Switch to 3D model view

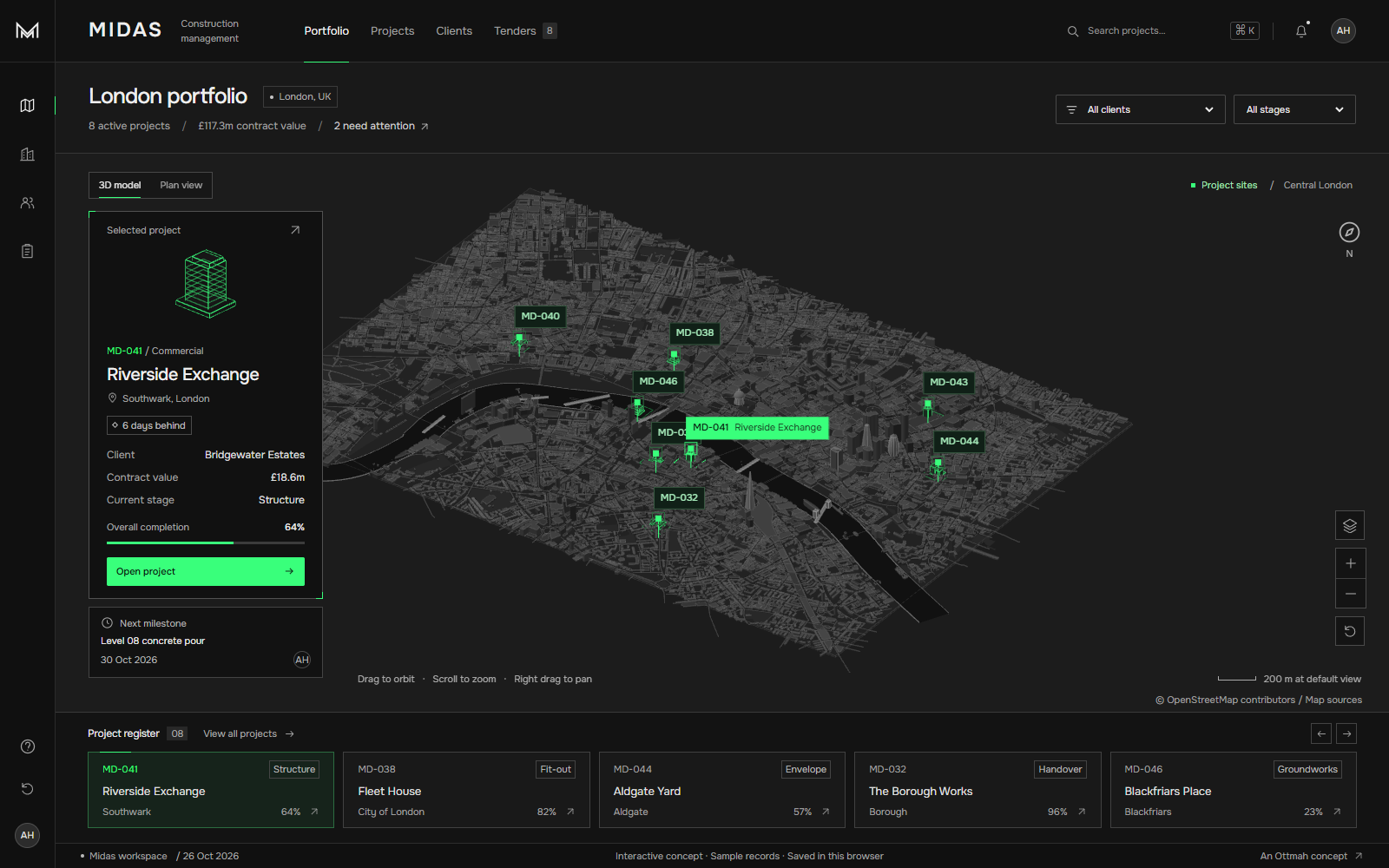pyautogui.click(x=120, y=185)
